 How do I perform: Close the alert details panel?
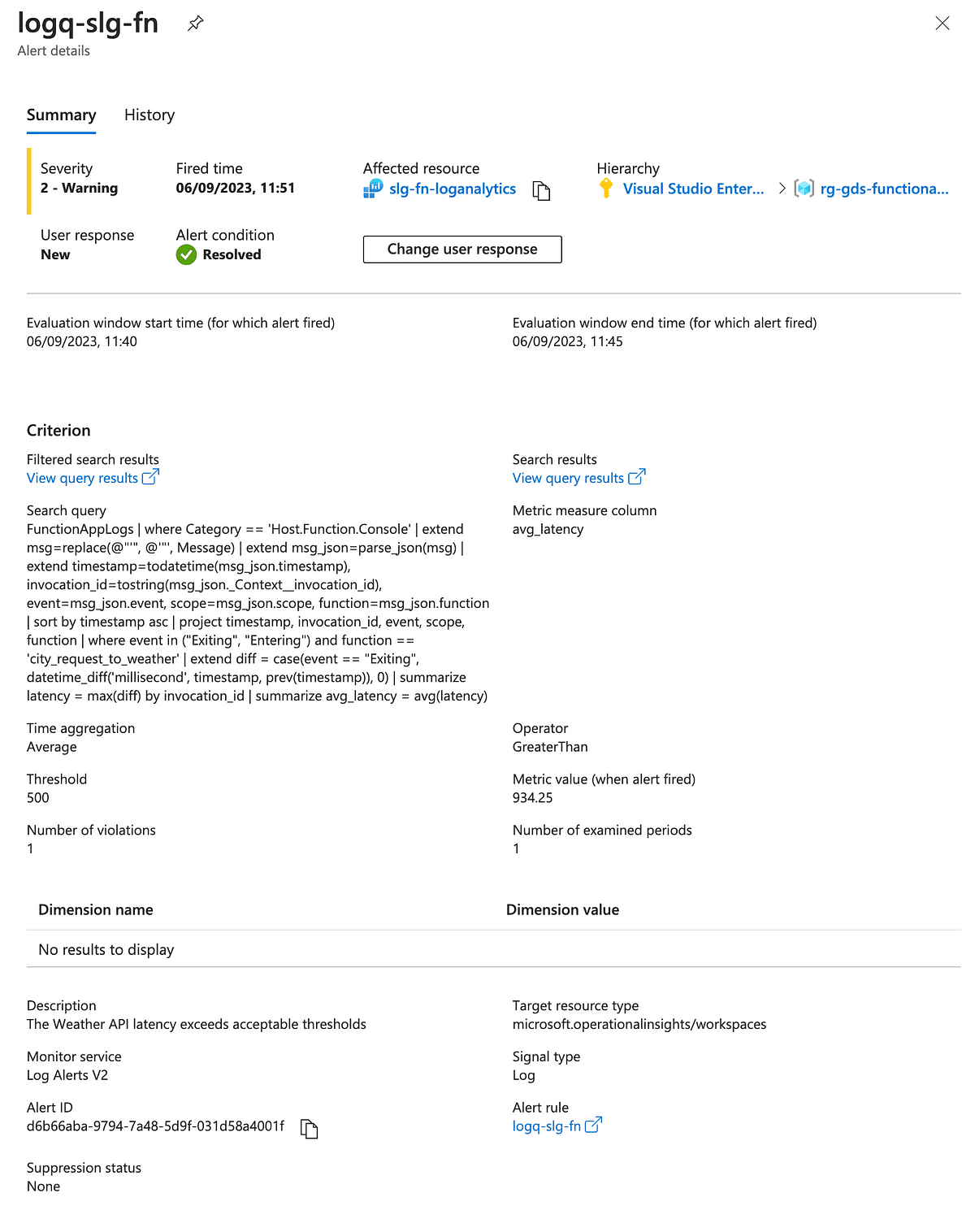tap(942, 24)
